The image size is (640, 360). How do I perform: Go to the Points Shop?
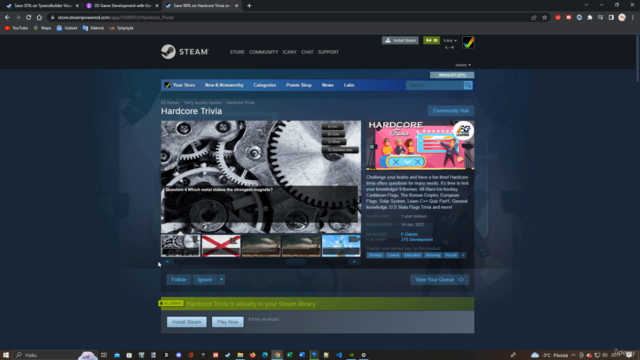(299, 85)
